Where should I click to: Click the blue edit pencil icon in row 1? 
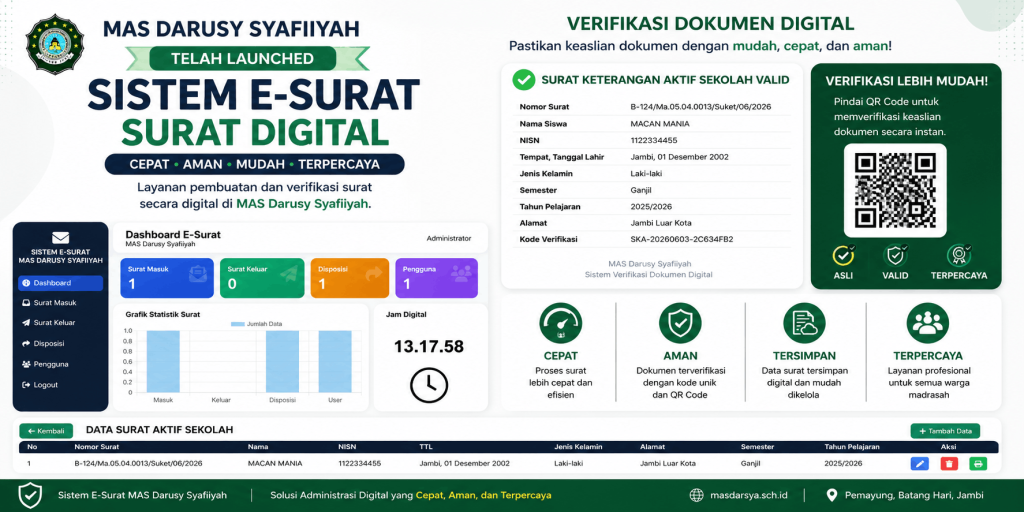point(920,464)
